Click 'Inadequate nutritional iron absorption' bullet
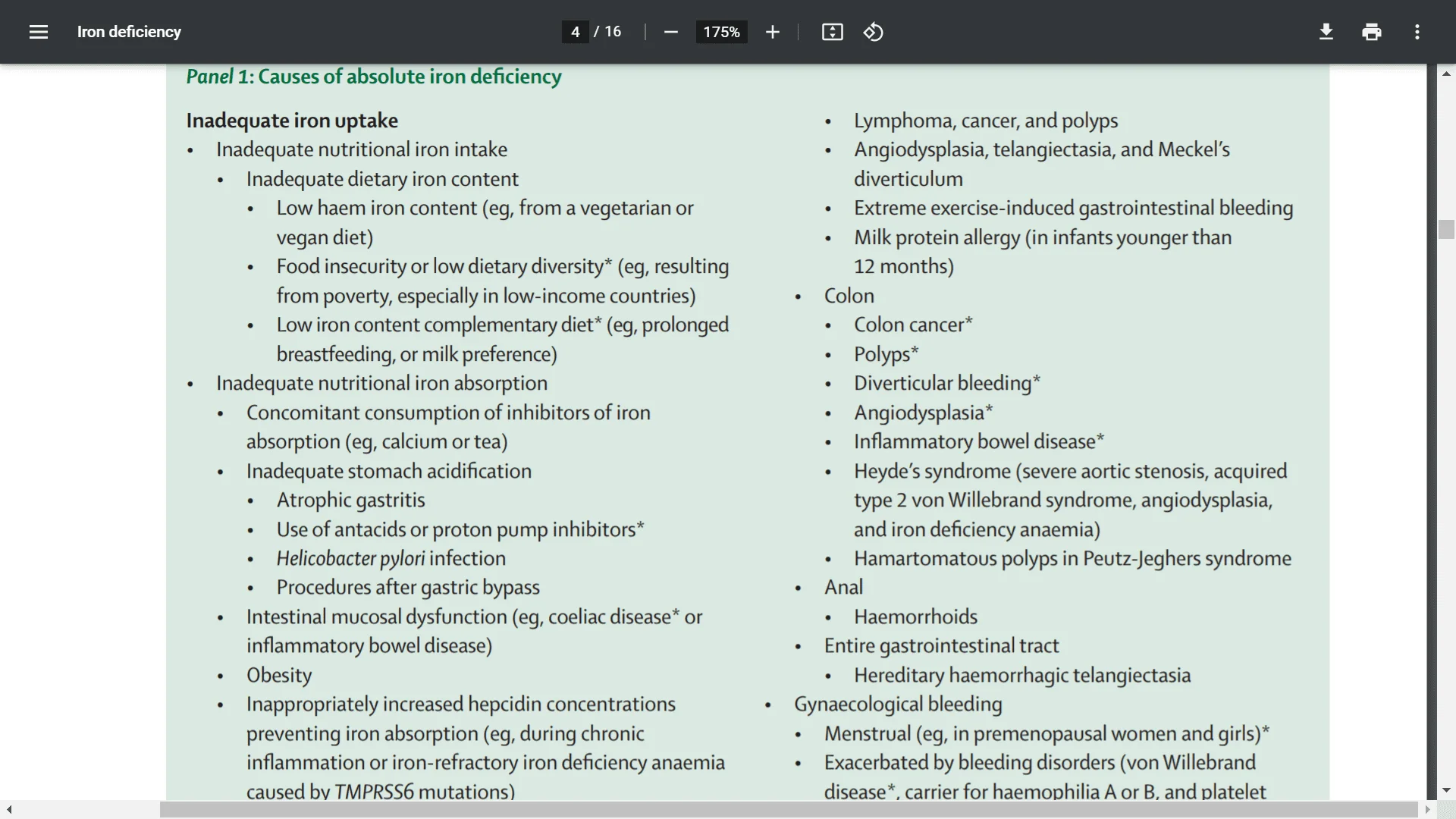The image size is (1456, 819). [381, 383]
